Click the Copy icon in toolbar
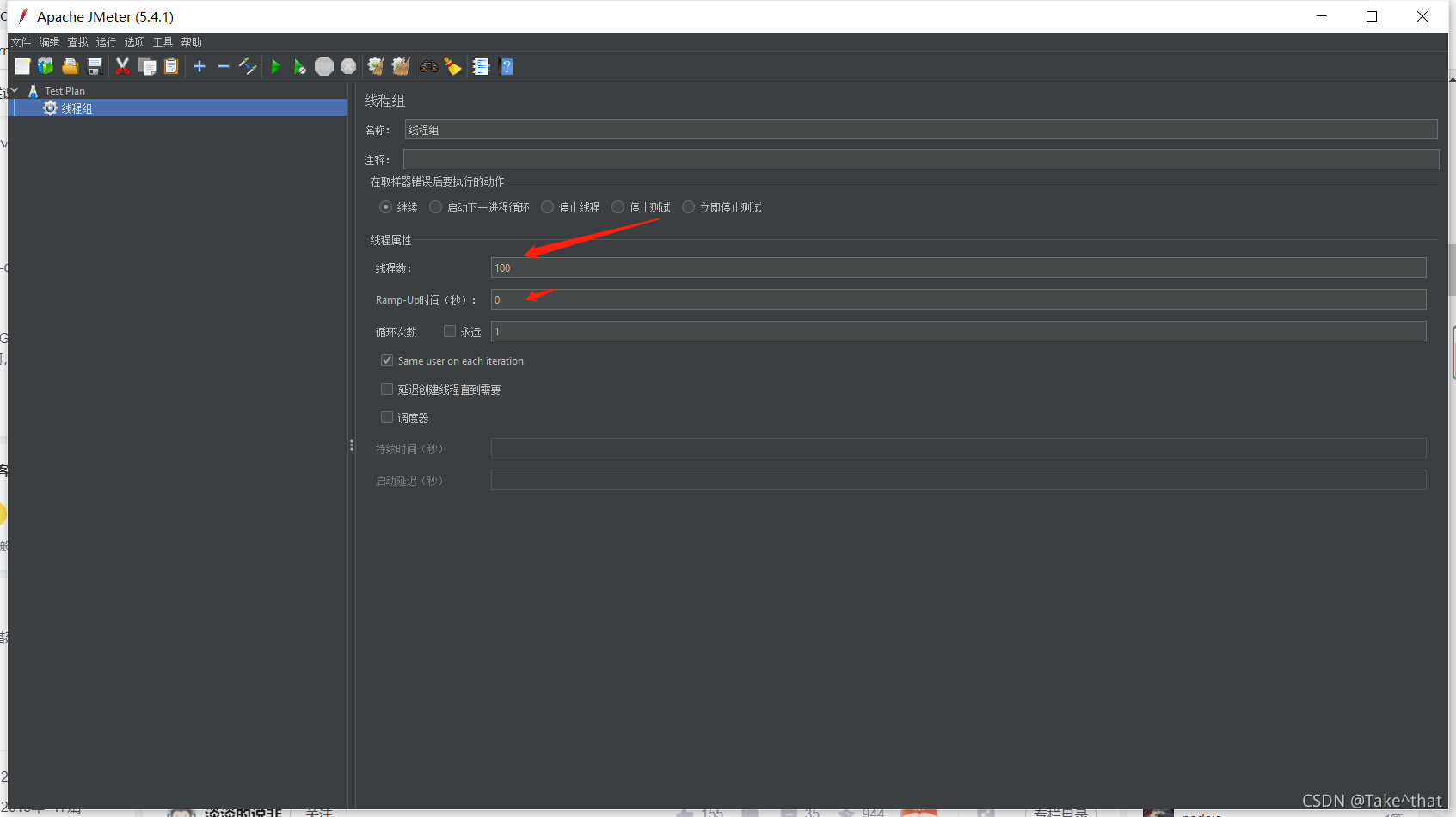 tap(147, 66)
